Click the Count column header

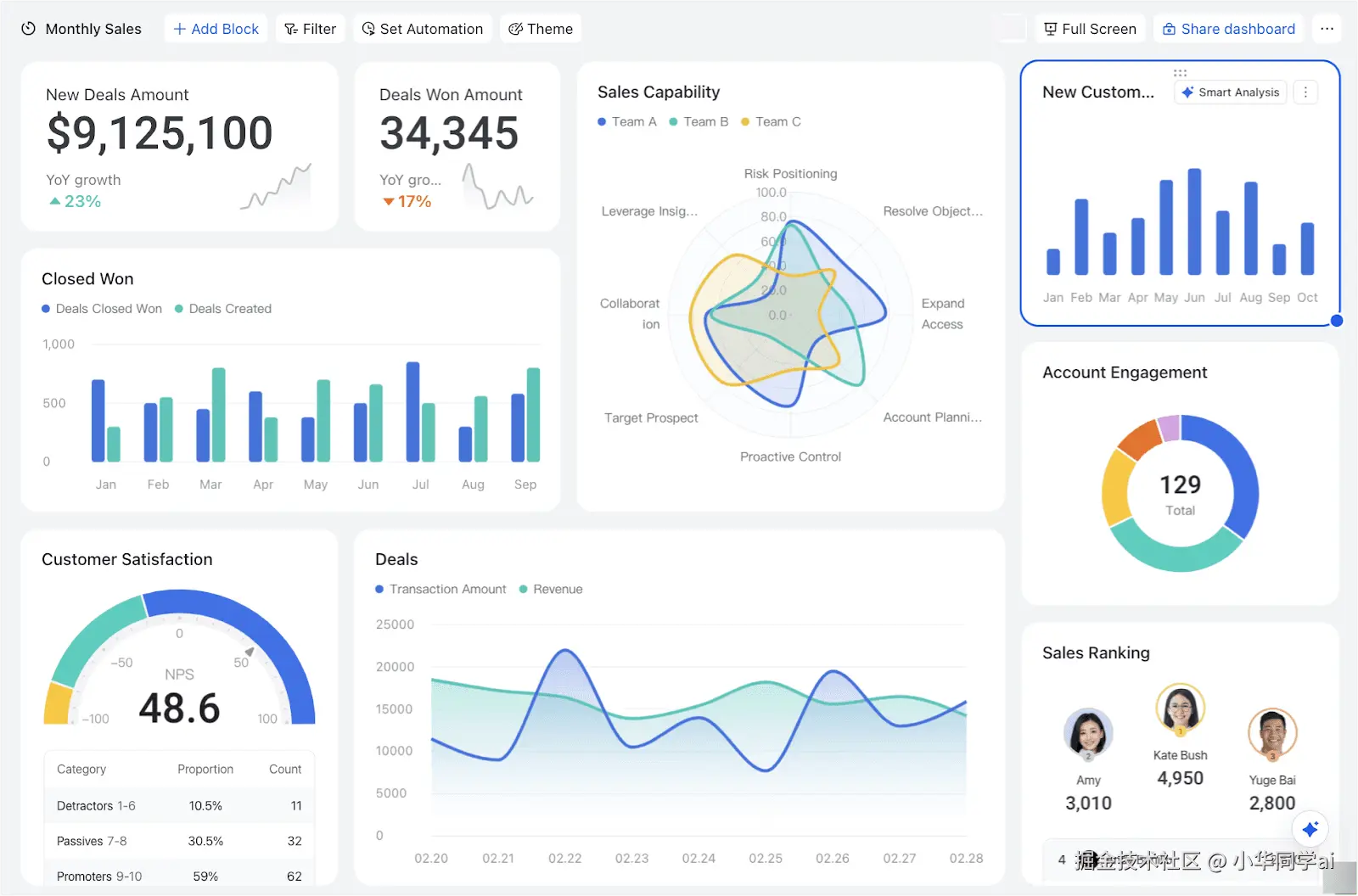click(x=285, y=769)
